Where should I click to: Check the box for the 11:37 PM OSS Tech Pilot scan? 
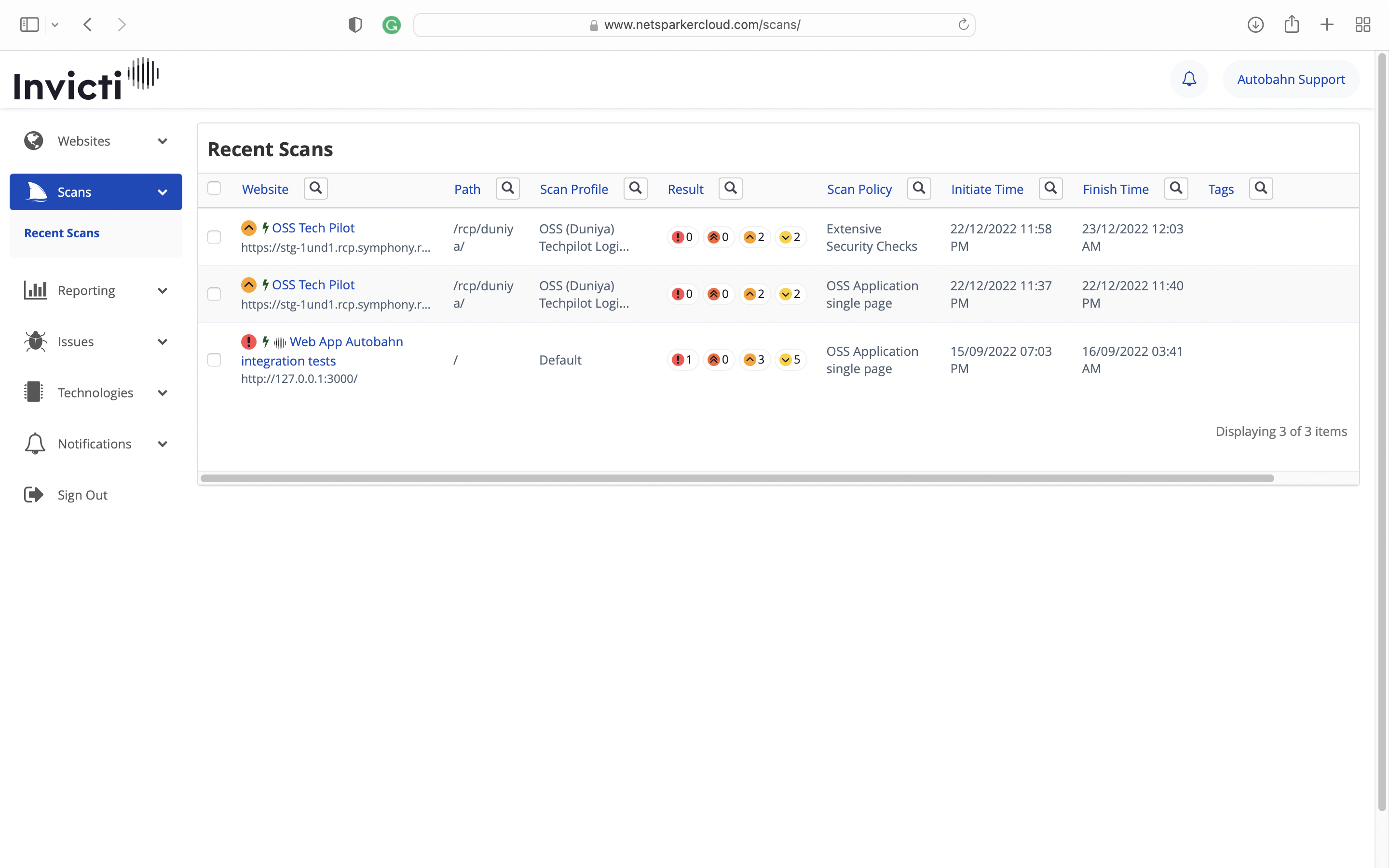214,294
